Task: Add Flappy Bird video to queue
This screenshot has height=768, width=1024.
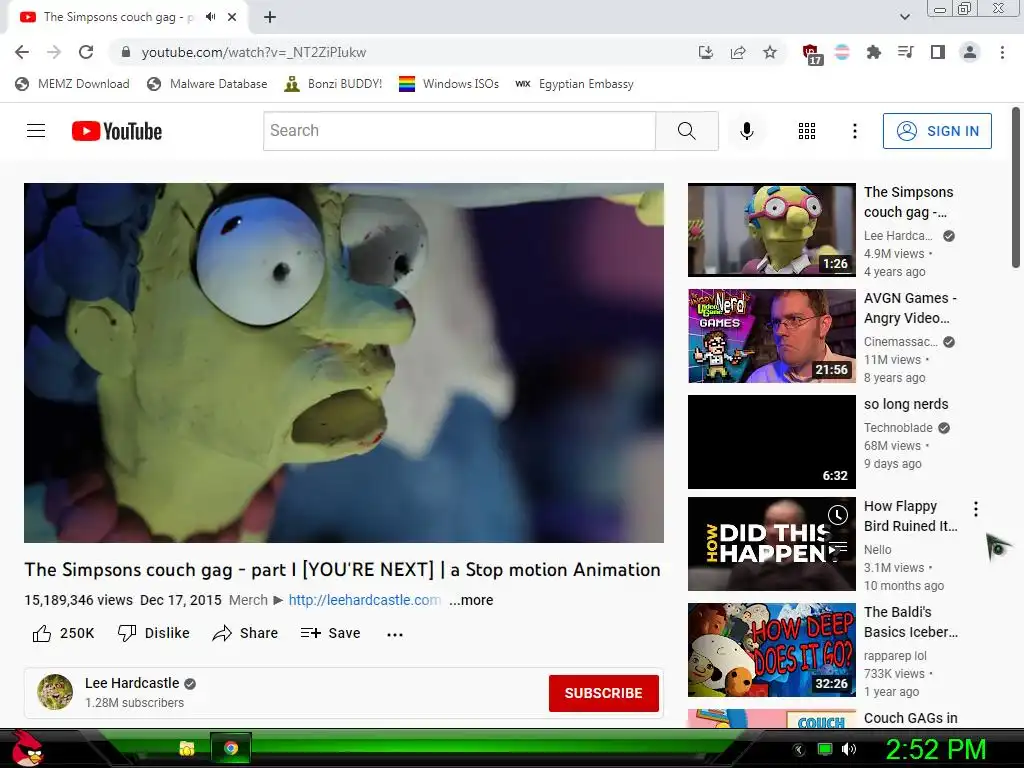Action: coord(838,546)
